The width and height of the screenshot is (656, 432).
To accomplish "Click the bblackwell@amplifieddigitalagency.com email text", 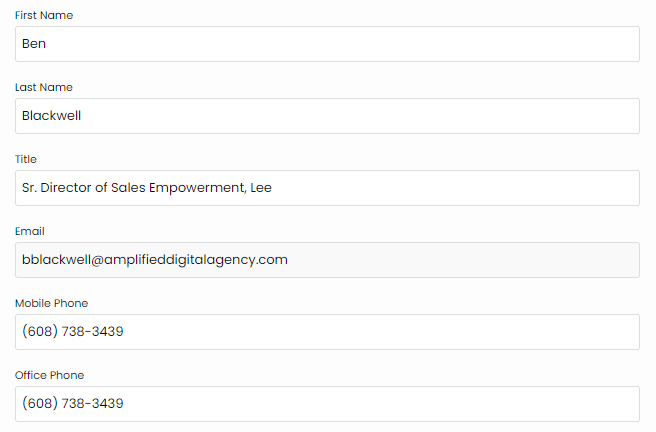I will (155, 260).
